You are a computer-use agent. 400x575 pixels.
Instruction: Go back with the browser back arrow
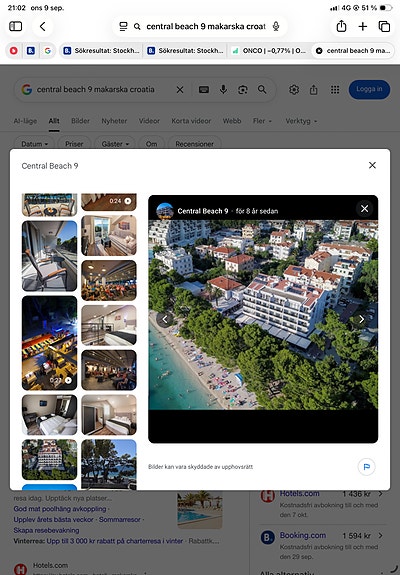coord(43,26)
